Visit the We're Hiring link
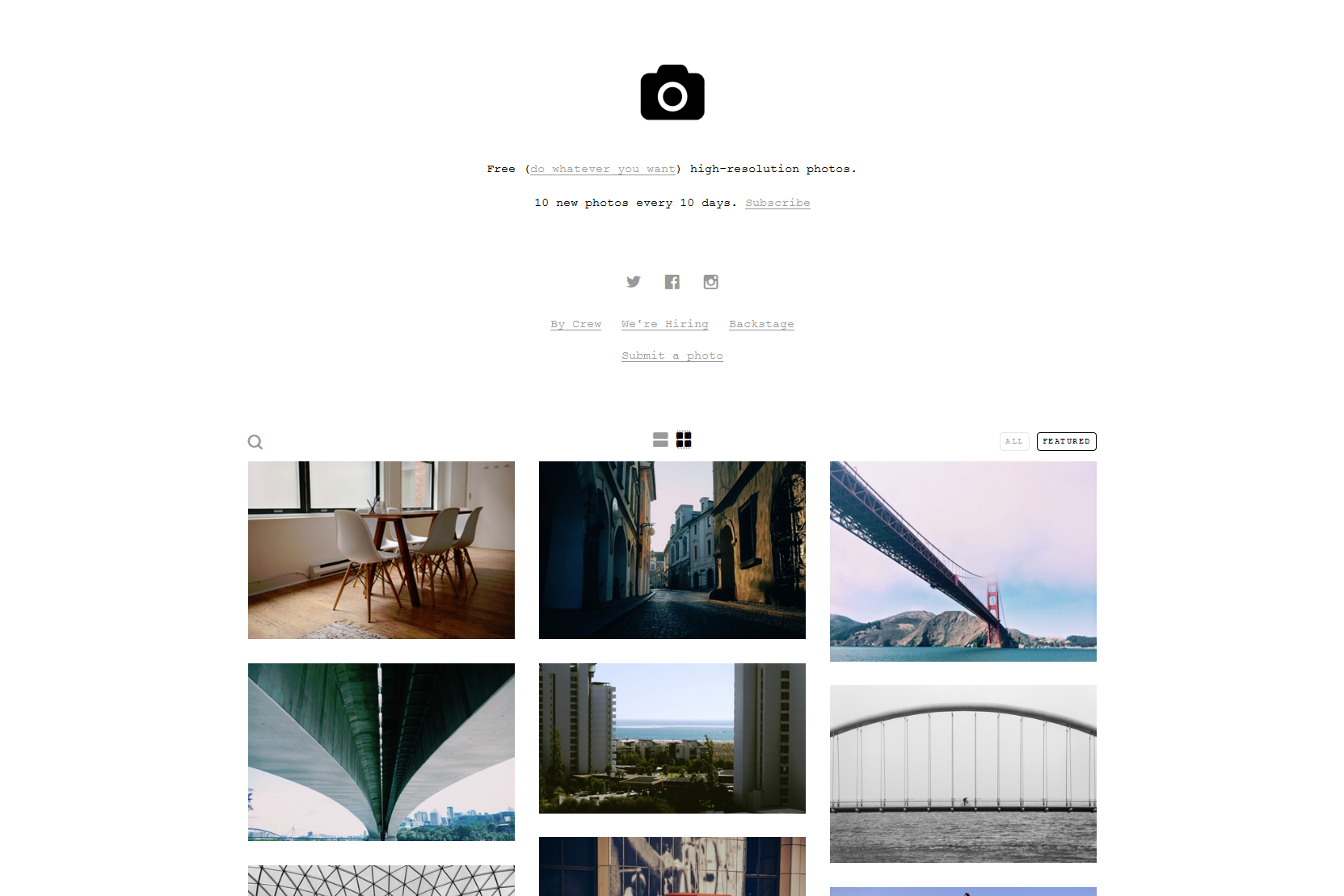This screenshot has height=896, width=1344. 665,324
